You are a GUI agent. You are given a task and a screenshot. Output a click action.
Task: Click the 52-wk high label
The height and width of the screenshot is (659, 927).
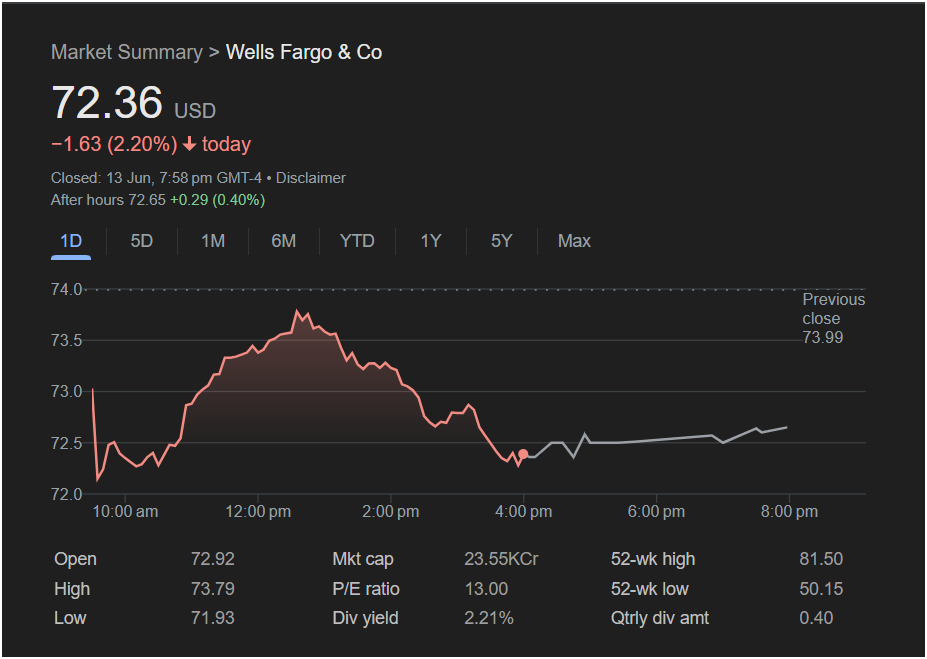653,559
